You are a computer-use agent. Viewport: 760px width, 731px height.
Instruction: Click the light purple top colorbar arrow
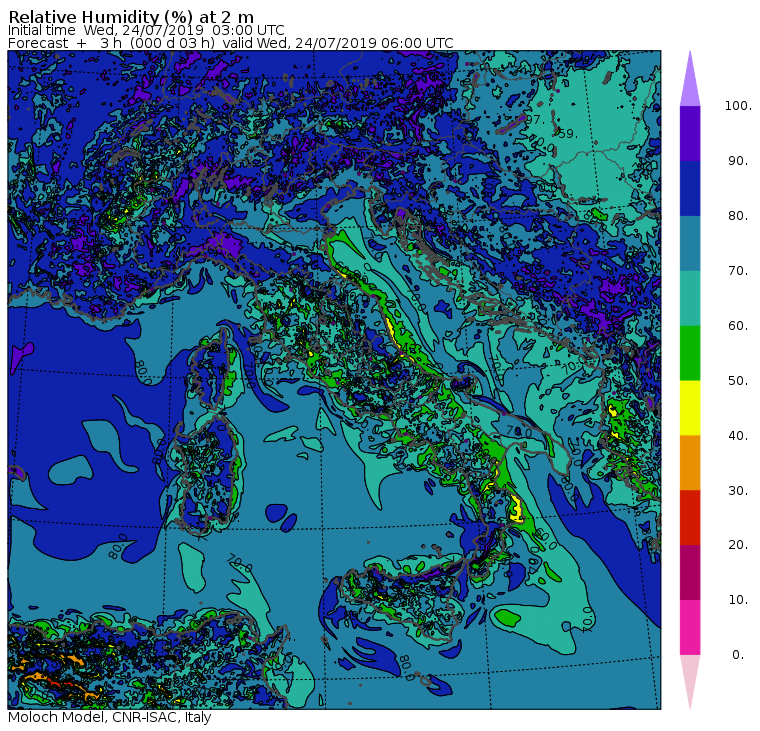(x=690, y=82)
